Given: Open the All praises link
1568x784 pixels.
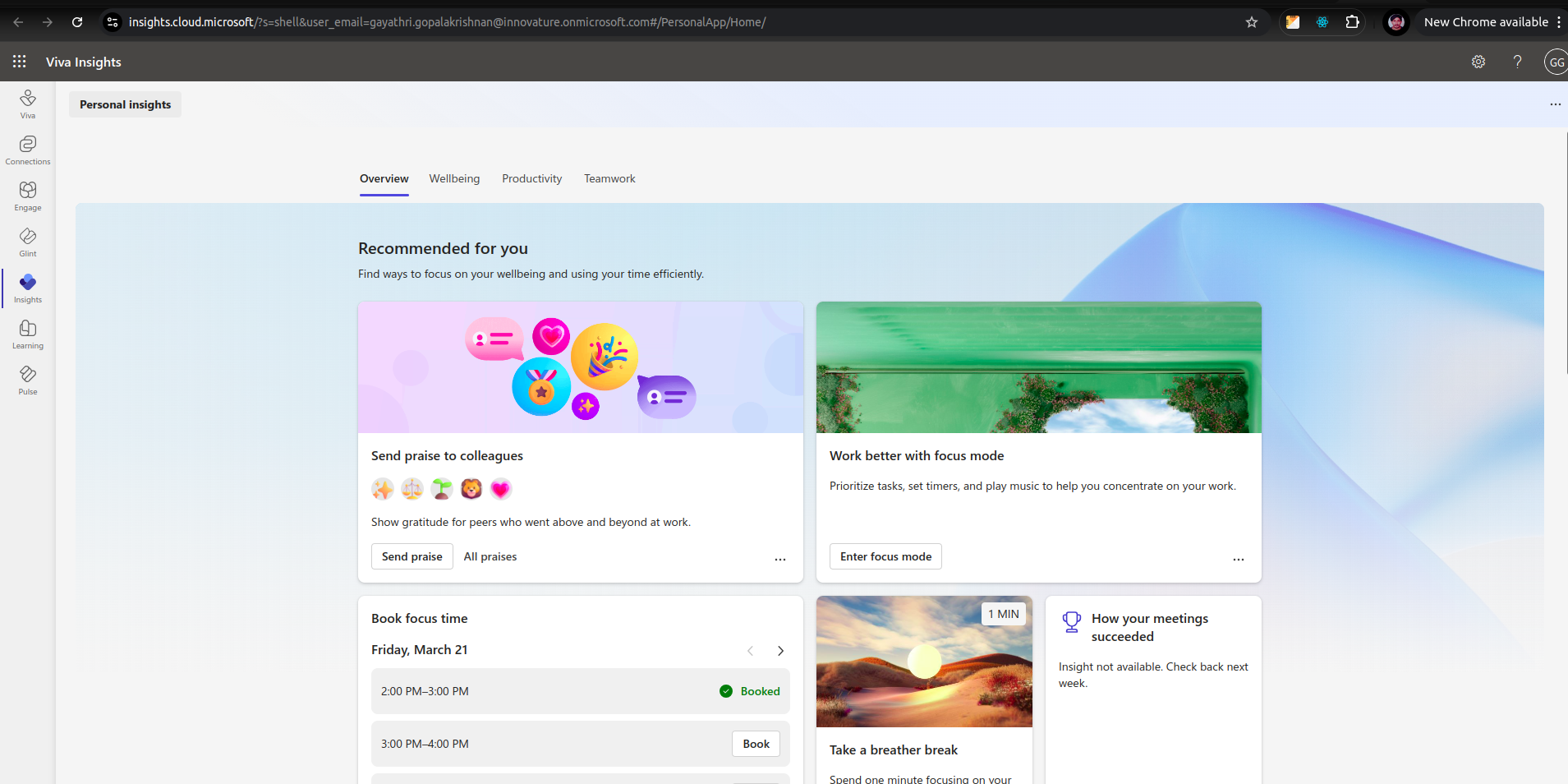Looking at the screenshot, I should tap(490, 556).
